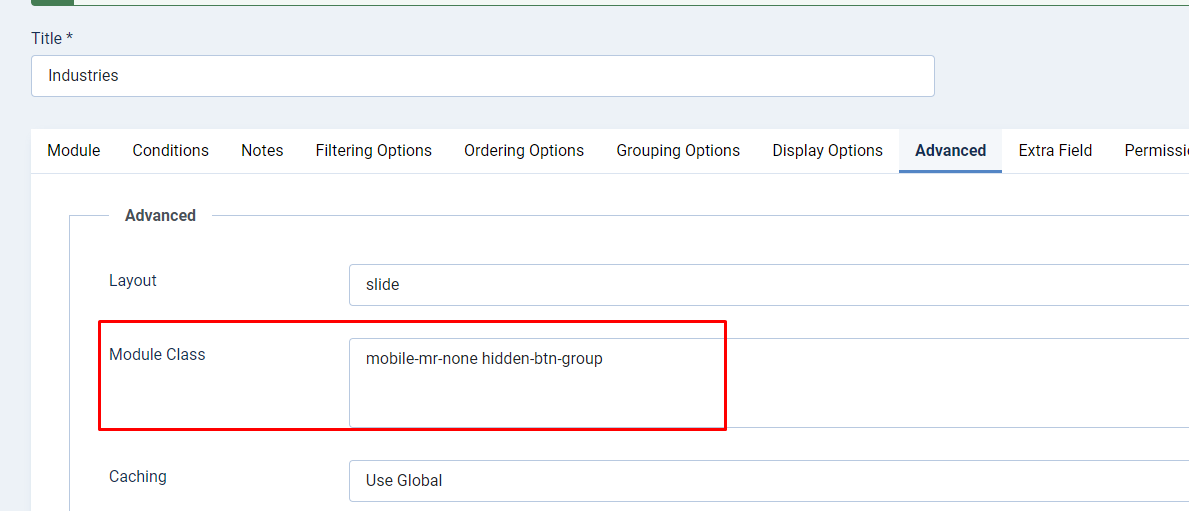Image resolution: width=1189 pixels, height=511 pixels.
Task: Click the Advanced fieldset legend heading
Action: [160, 216]
